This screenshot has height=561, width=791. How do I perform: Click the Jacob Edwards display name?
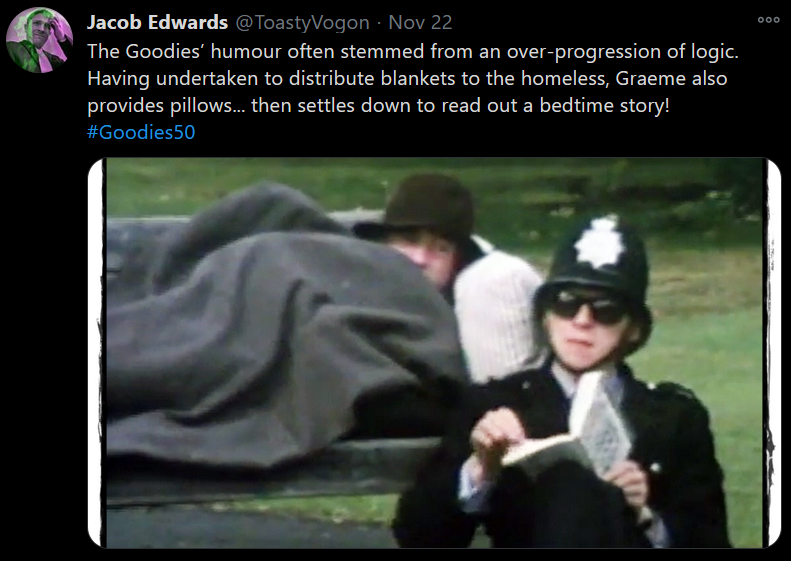tap(157, 22)
